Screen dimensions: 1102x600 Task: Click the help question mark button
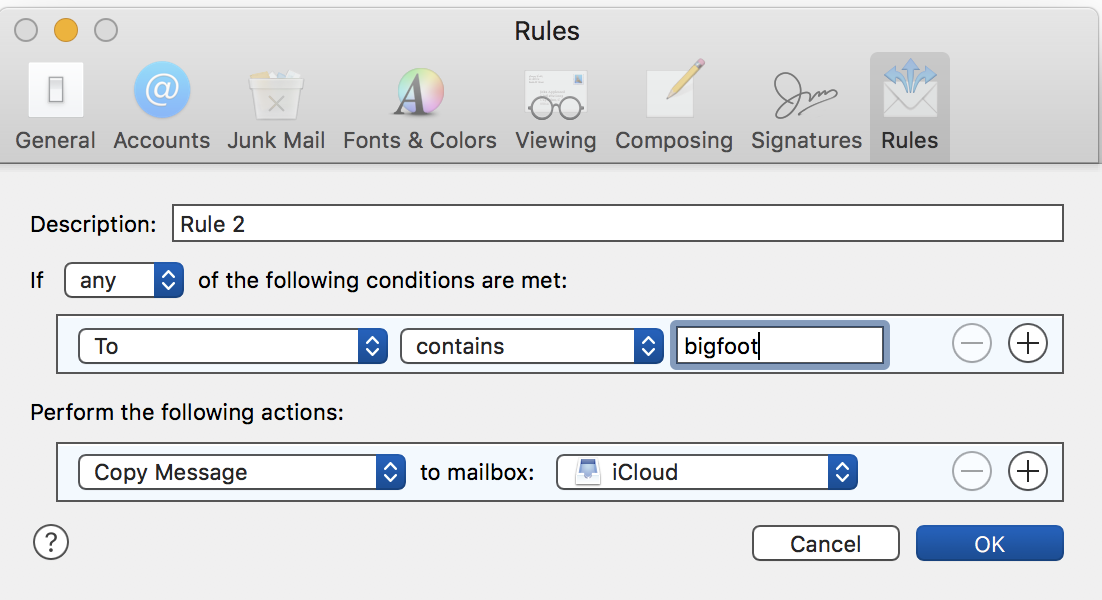(51, 543)
